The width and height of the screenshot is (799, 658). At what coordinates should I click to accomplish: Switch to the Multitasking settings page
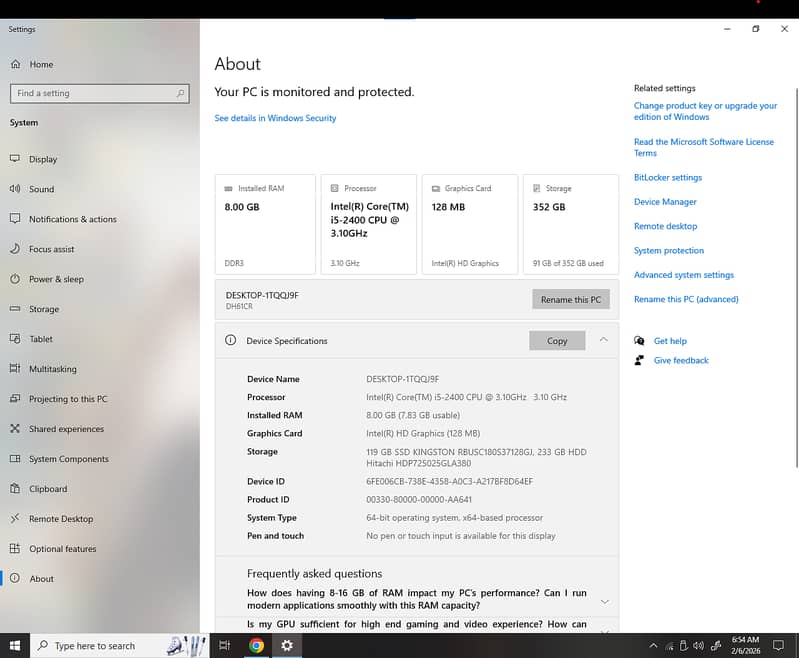pyautogui.click(x=52, y=369)
